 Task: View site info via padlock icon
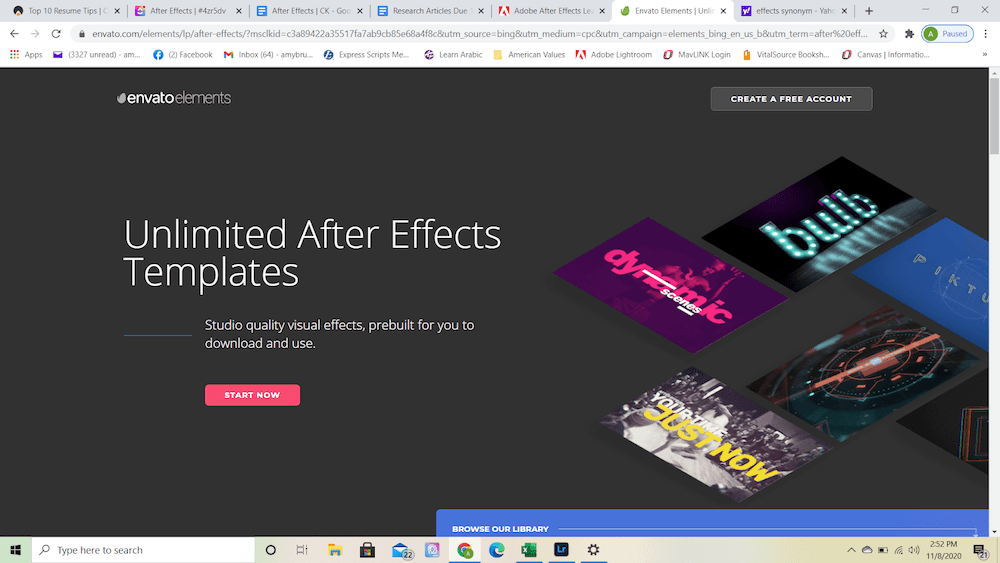tap(82, 34)
